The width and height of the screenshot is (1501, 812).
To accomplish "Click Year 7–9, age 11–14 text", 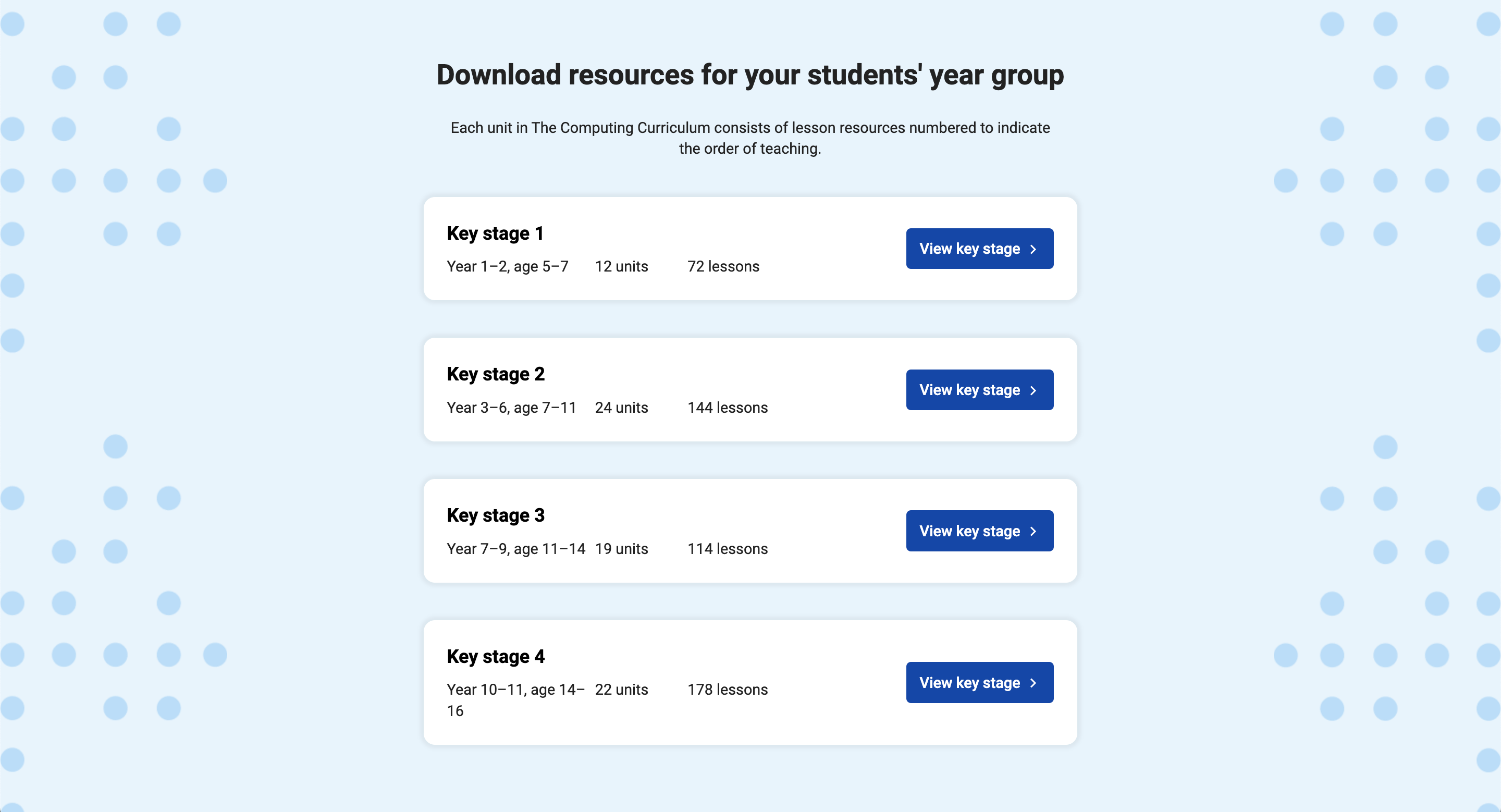I will (516, 549).
